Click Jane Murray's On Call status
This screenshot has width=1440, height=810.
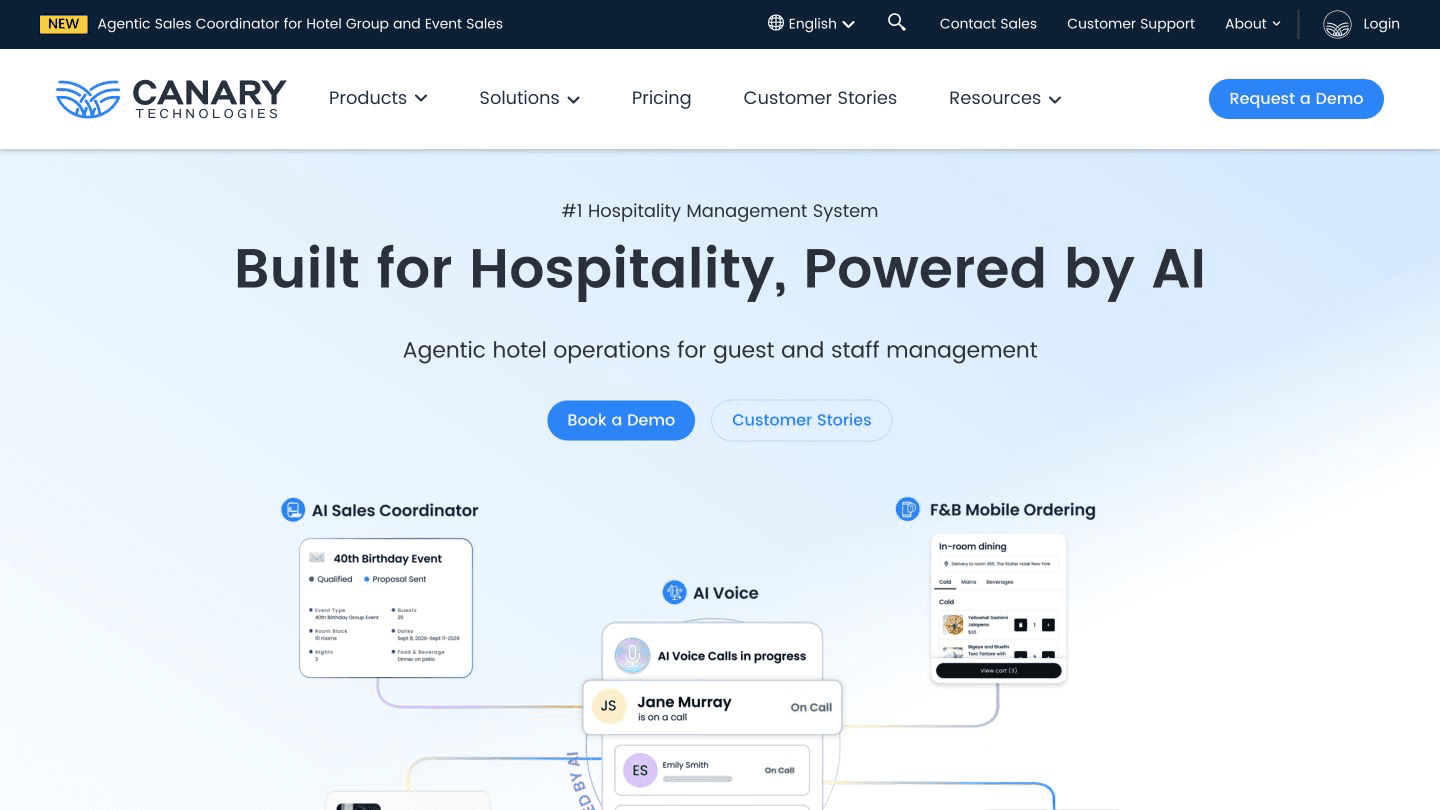pos(811,707)
